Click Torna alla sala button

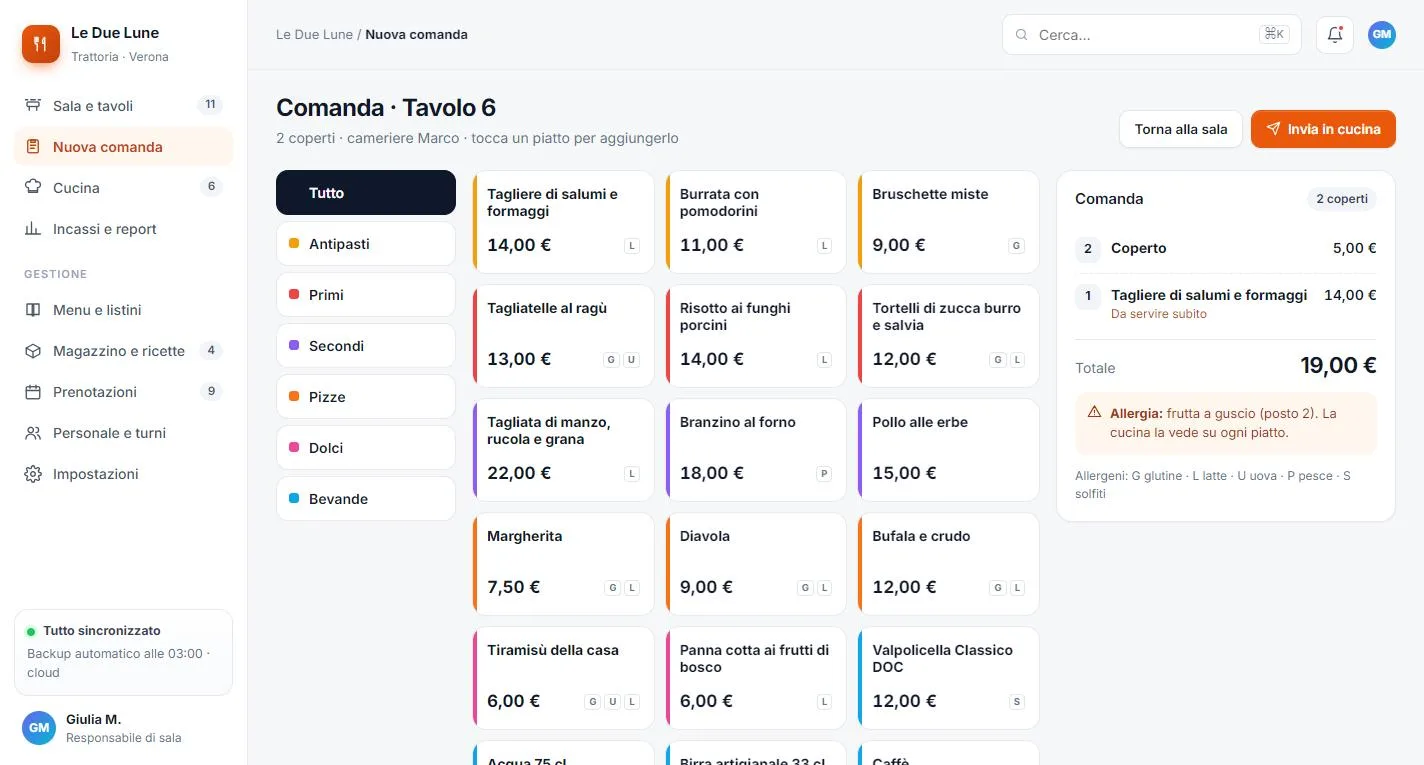1181,129
